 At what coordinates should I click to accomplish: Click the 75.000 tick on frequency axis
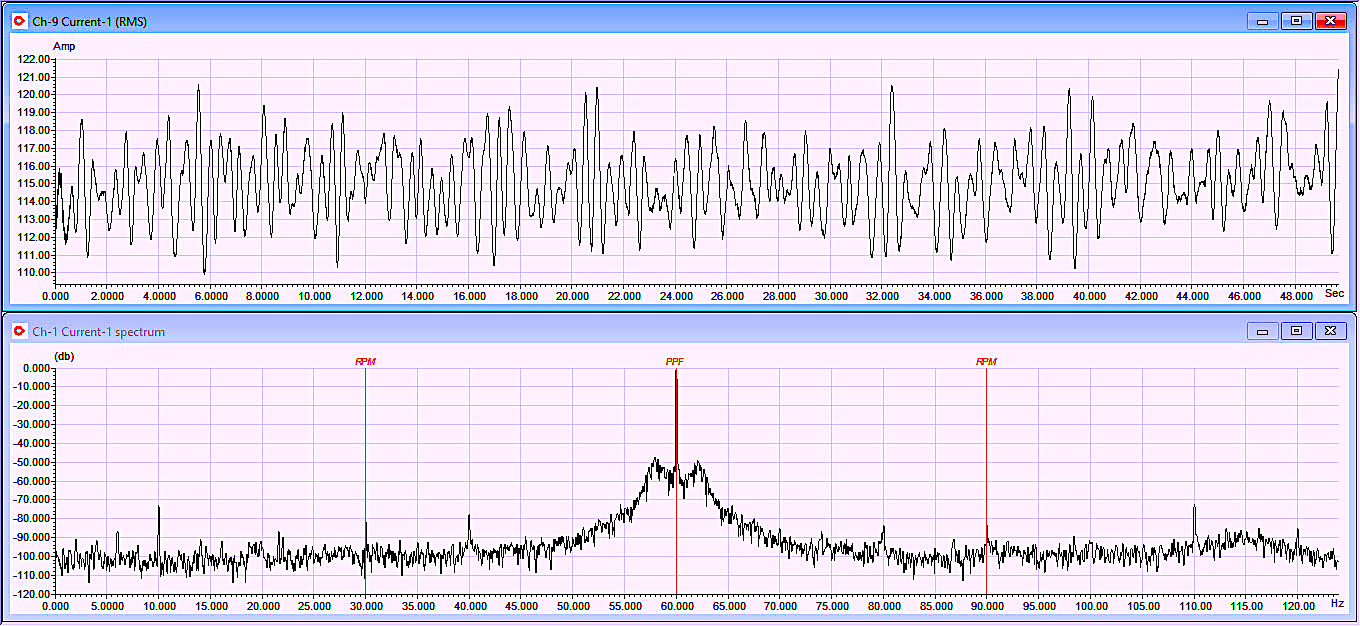click(832, 607)
